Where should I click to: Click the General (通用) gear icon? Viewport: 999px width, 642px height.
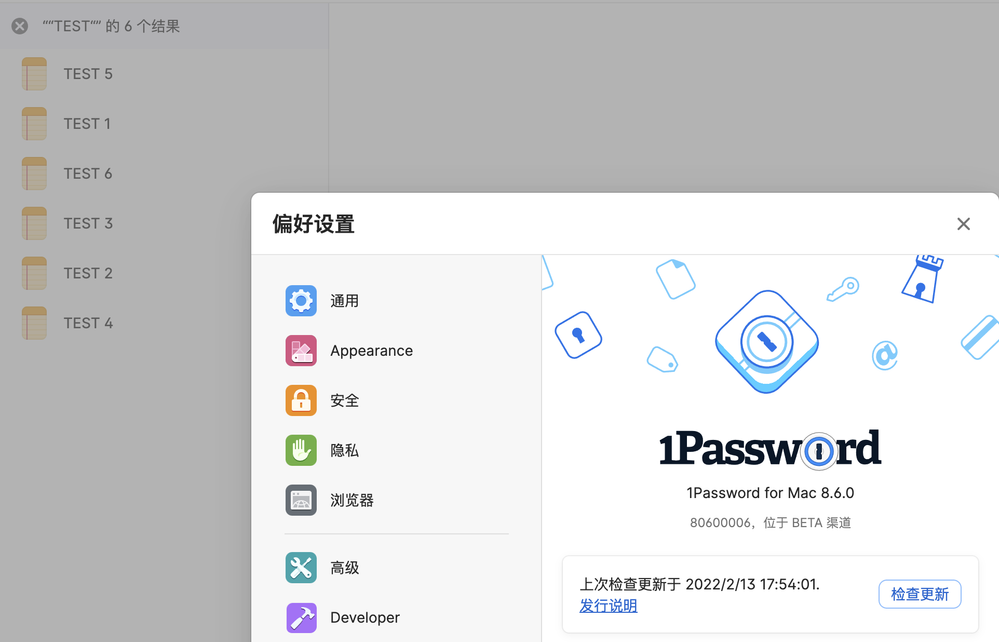click(x=301, y=301)
